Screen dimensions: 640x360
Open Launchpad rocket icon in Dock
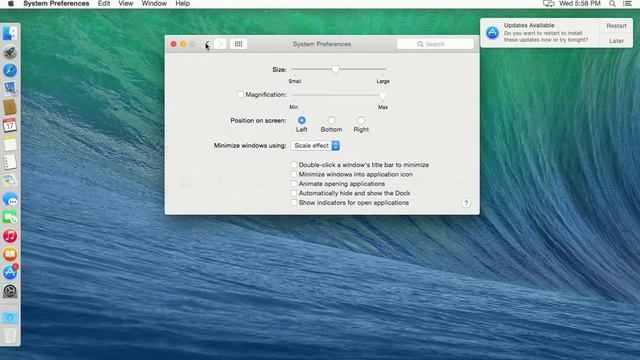point(10,52)
